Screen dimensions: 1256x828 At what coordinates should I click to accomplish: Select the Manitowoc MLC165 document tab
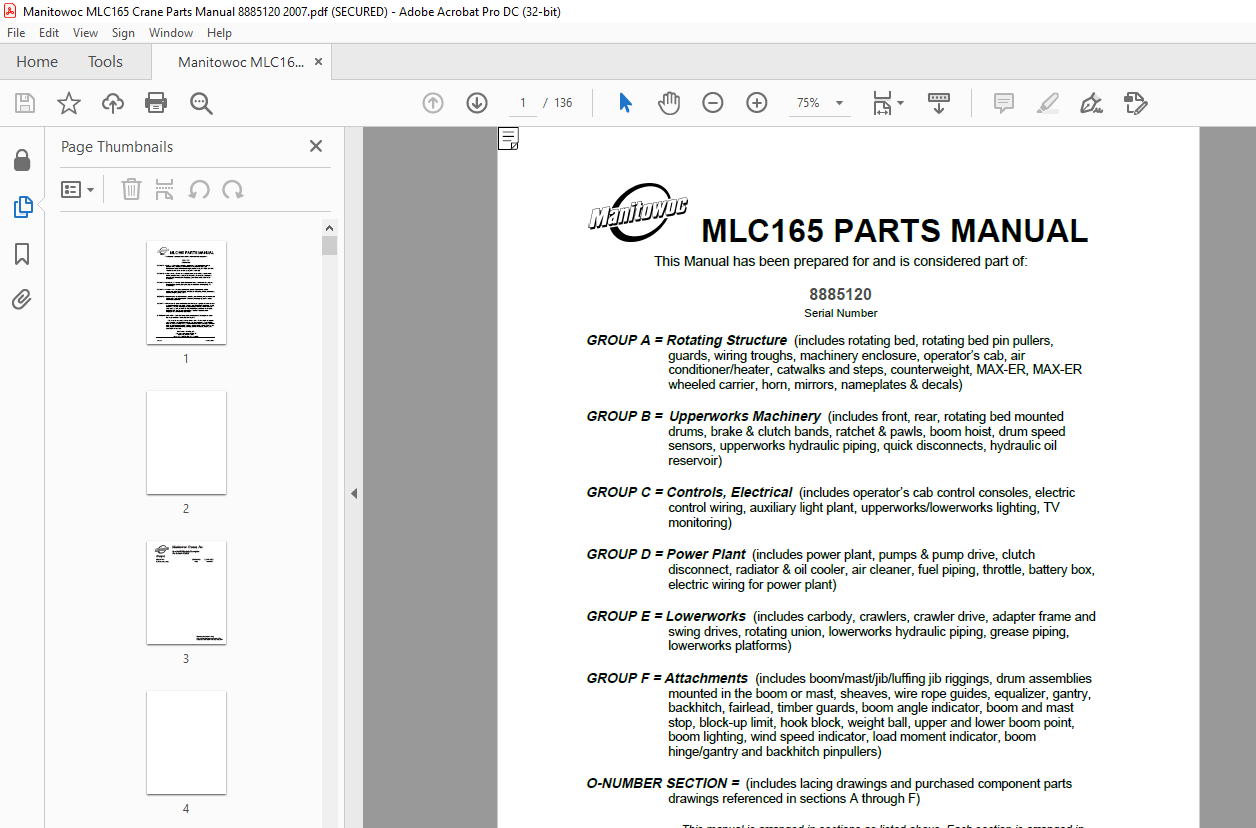coord(241,62)
